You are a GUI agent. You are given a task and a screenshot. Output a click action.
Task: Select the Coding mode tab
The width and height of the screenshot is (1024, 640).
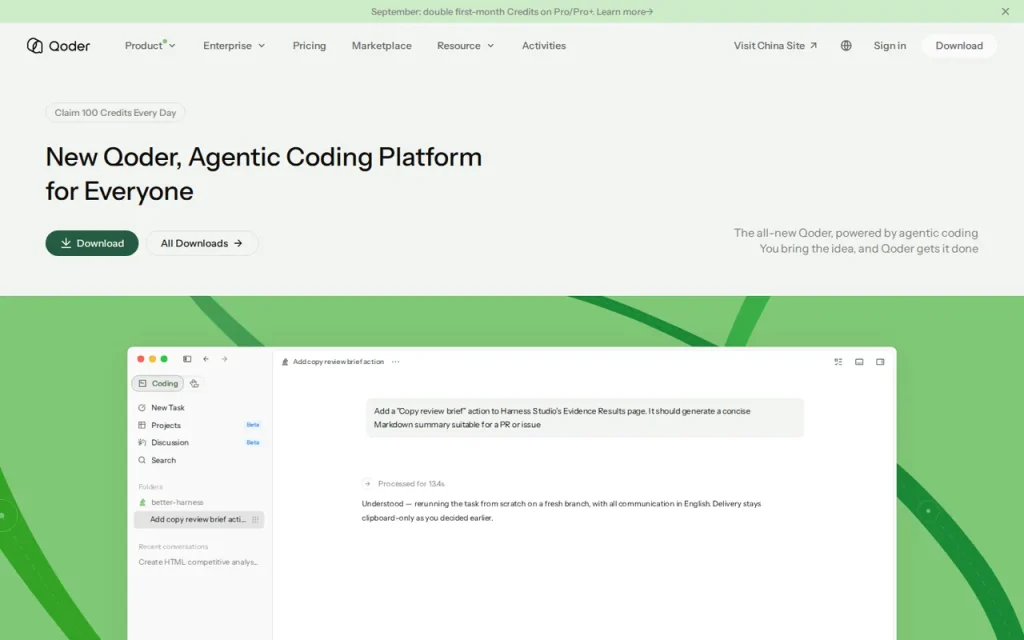[x=157, y=383]
